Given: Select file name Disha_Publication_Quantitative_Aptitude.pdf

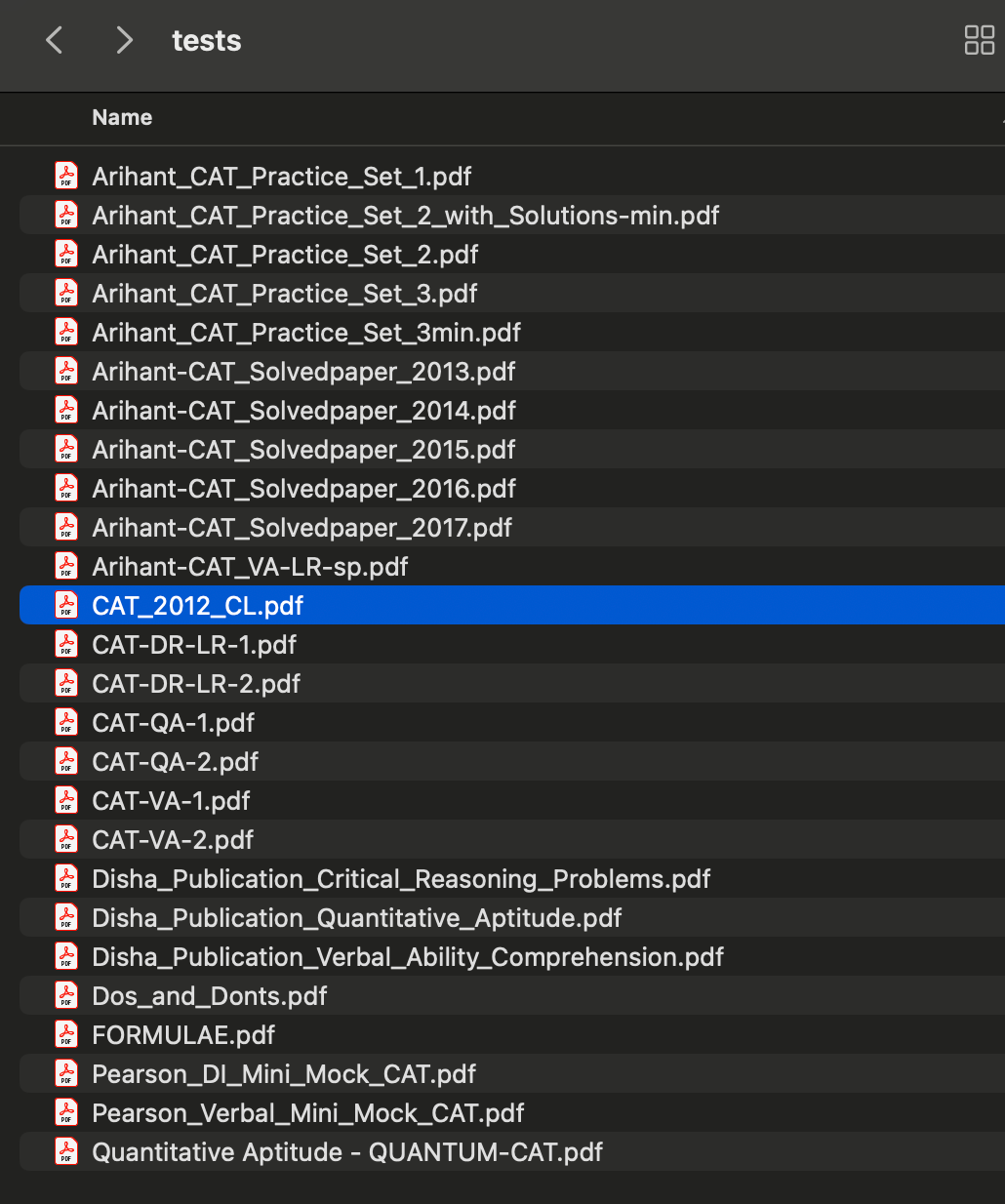Looking at the screenshot, I should (357, 918).
